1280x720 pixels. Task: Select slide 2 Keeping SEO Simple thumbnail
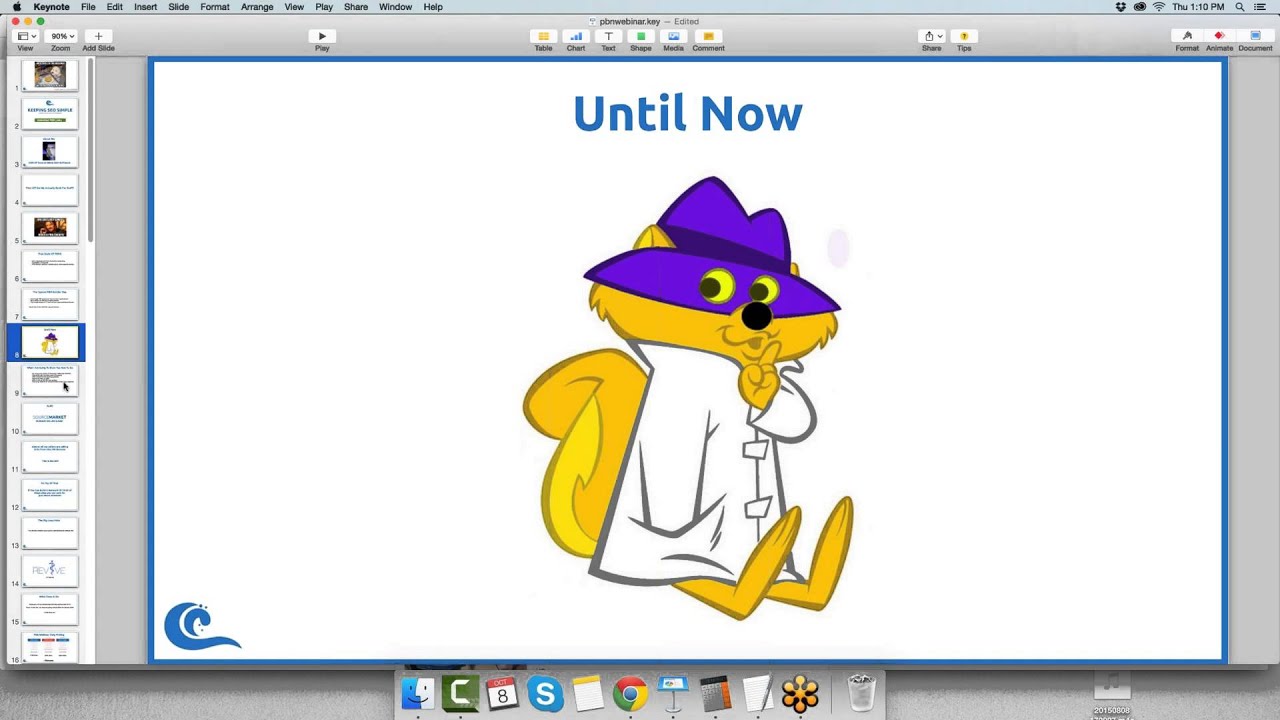pos(50,113)
